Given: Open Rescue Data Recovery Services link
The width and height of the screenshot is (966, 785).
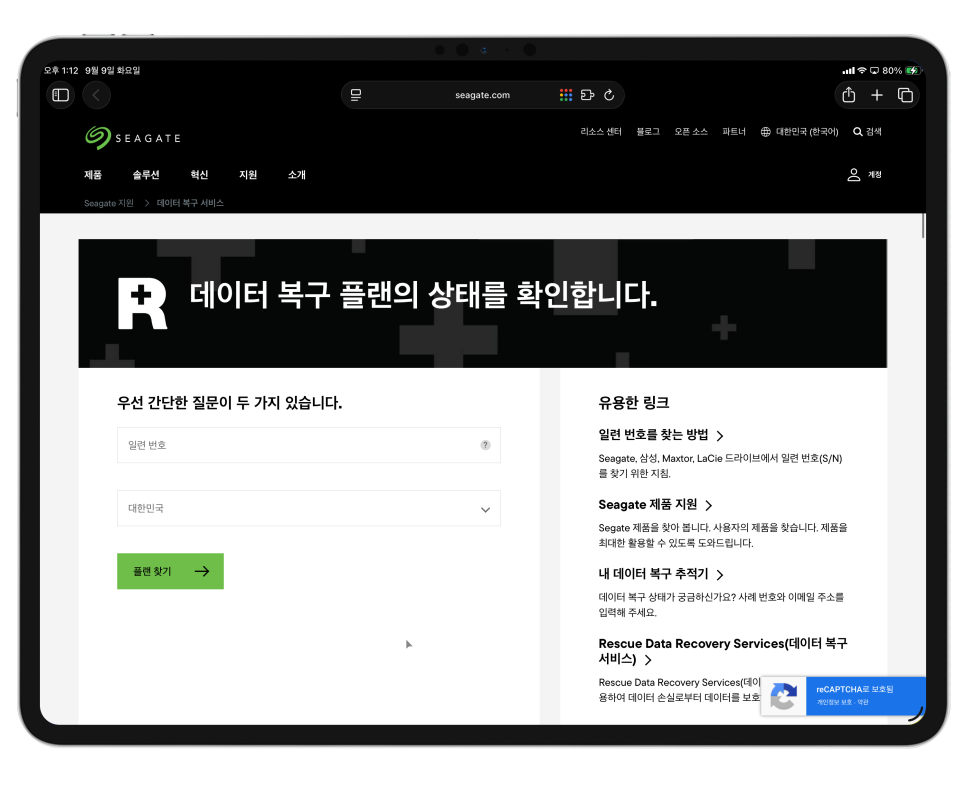Looking at the screenshot, I should 723,651.
